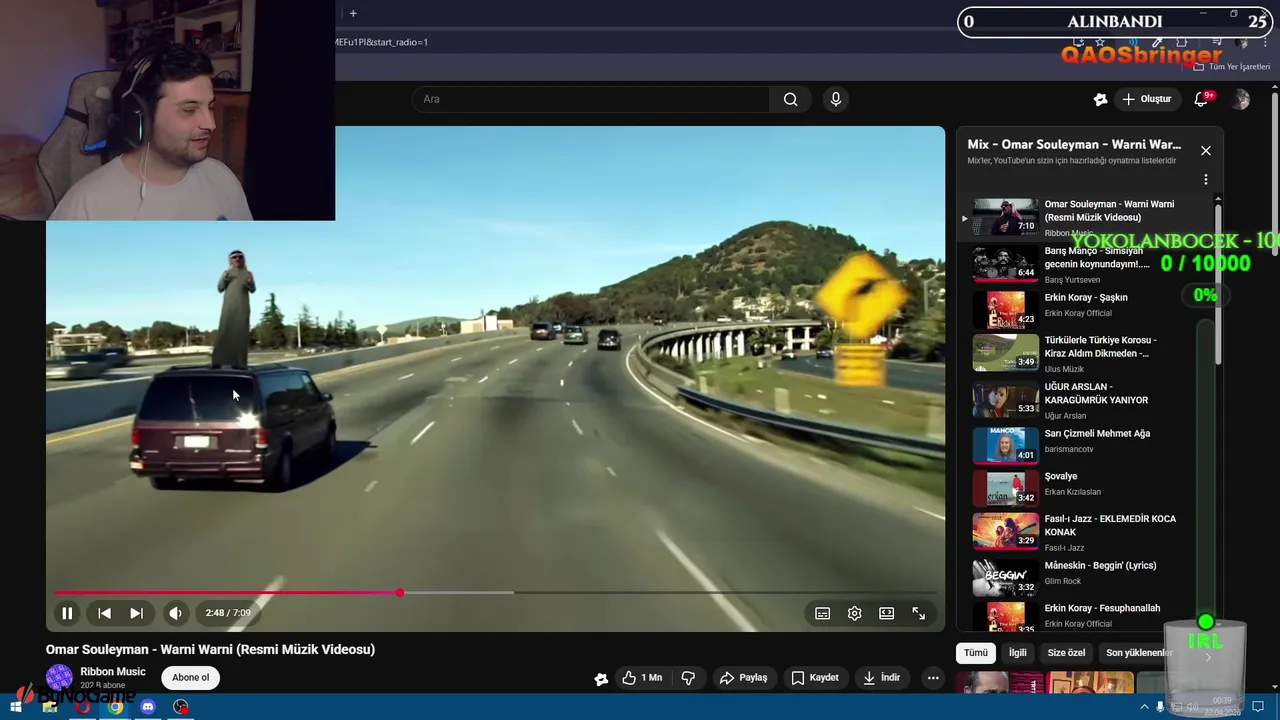Open Mix playlist three-dot options menu

(1206, 180)
